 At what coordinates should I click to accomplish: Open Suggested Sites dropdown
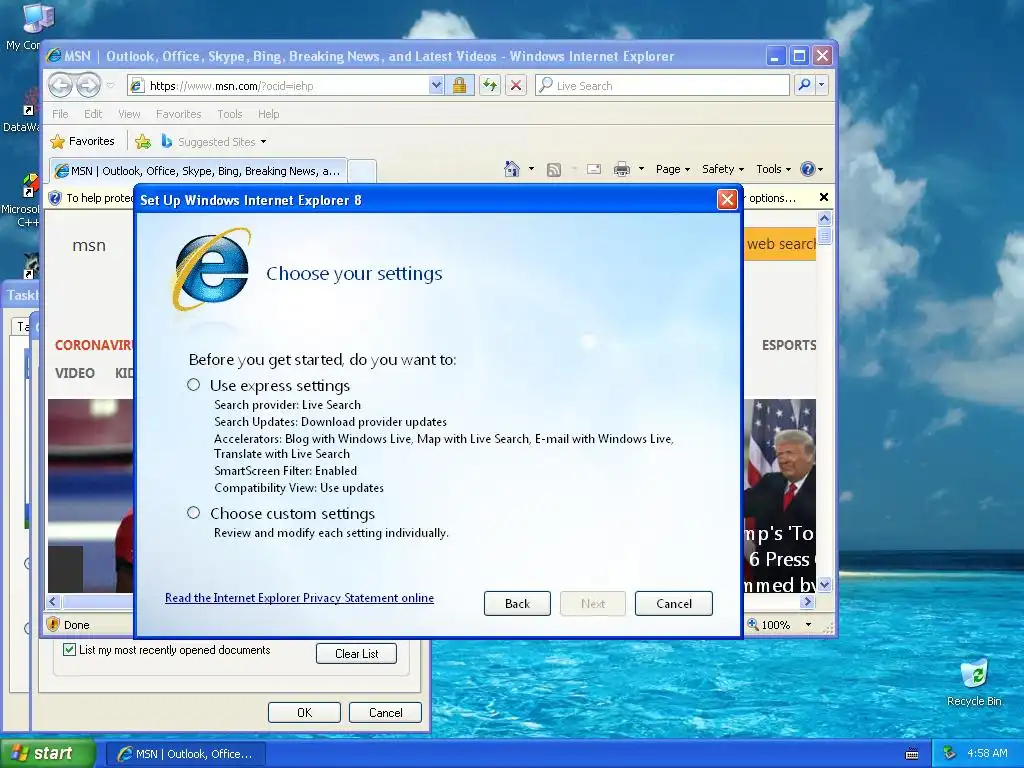(x=214, y=141)
